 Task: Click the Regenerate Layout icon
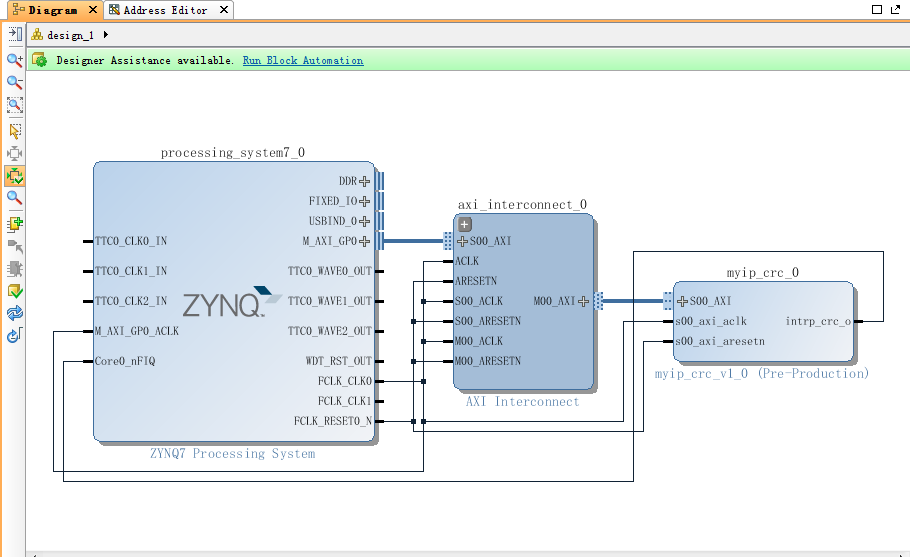click(15, 313)
